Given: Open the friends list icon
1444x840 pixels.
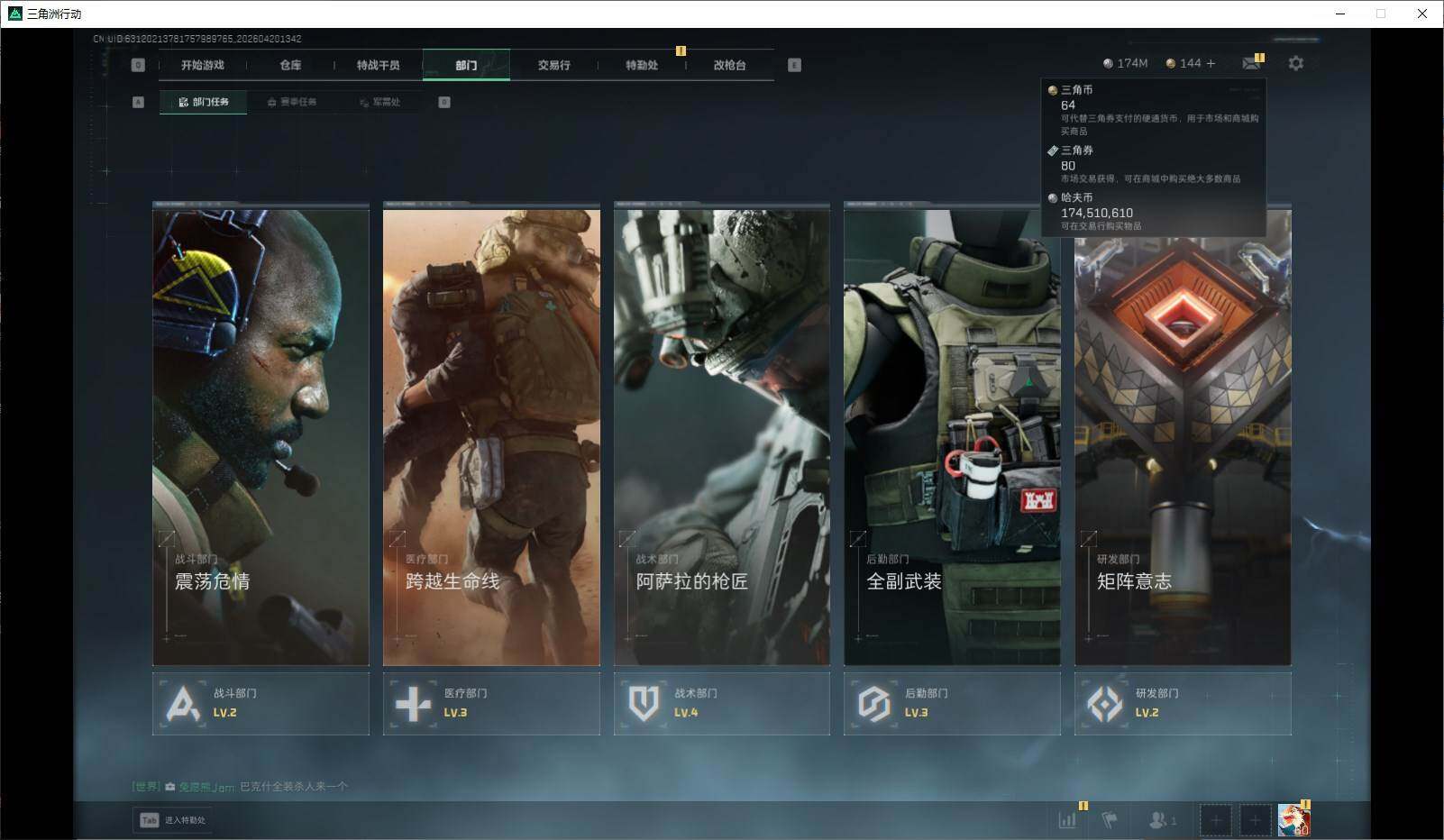Looking at the screenshot, I should (x=1161, y=820).
